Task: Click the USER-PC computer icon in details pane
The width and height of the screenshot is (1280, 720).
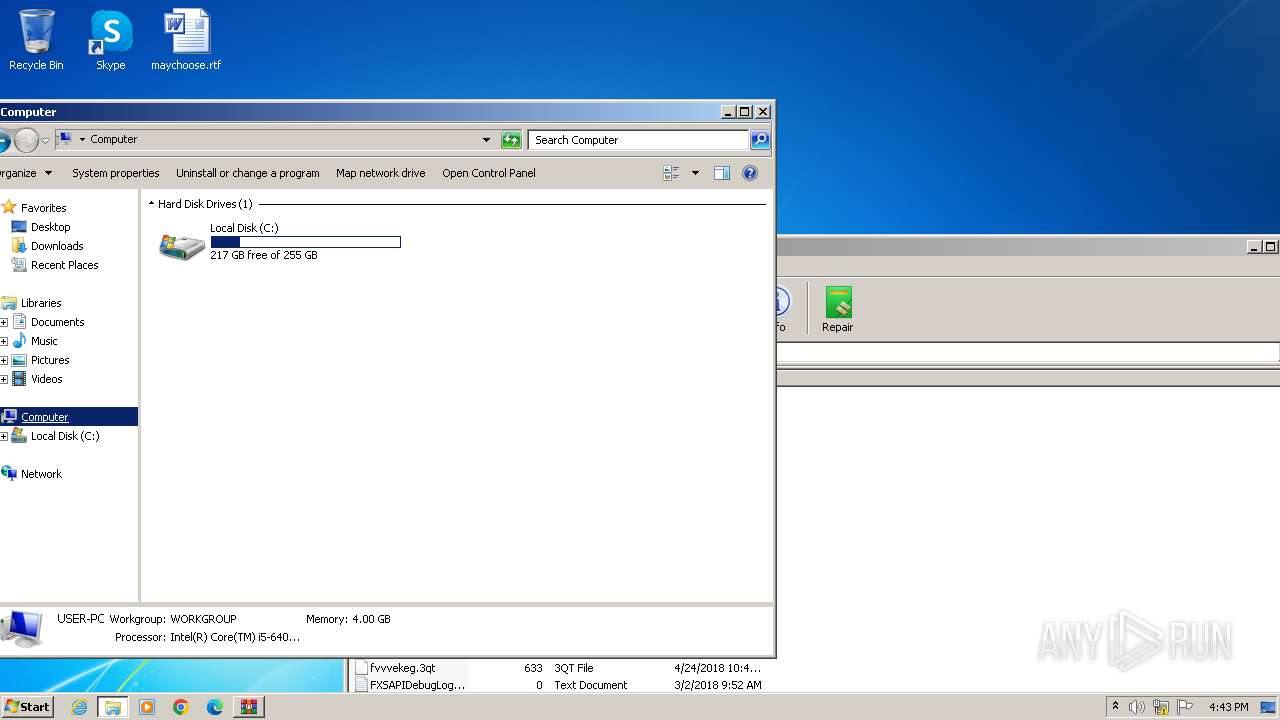Action: coord(21,630)
